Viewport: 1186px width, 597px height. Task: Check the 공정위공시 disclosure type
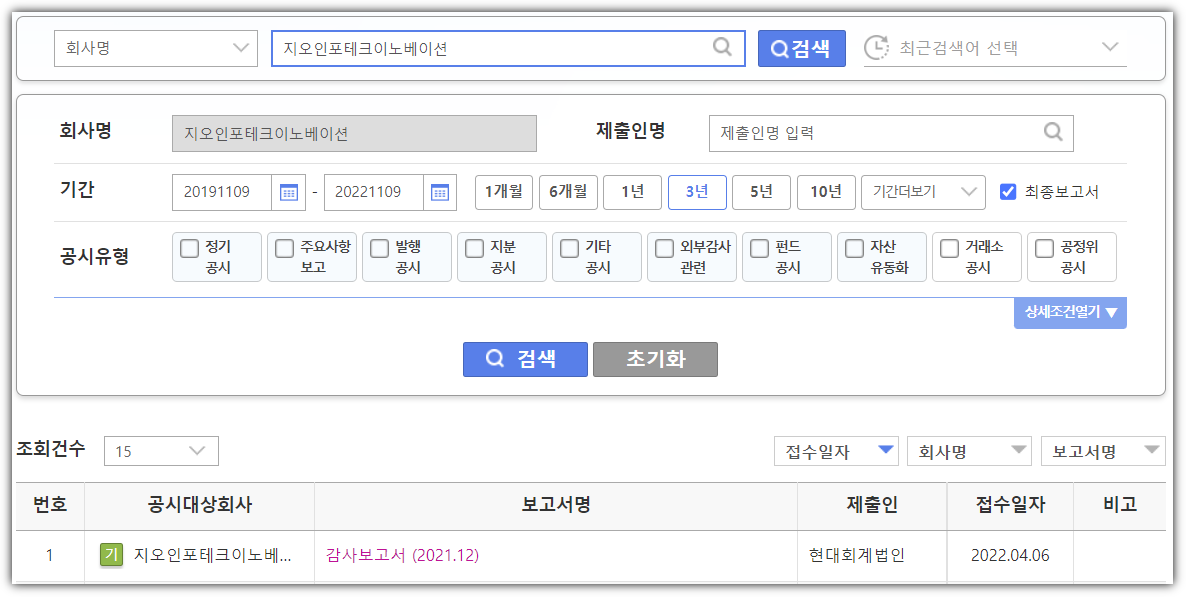(x=1045, y=247)
